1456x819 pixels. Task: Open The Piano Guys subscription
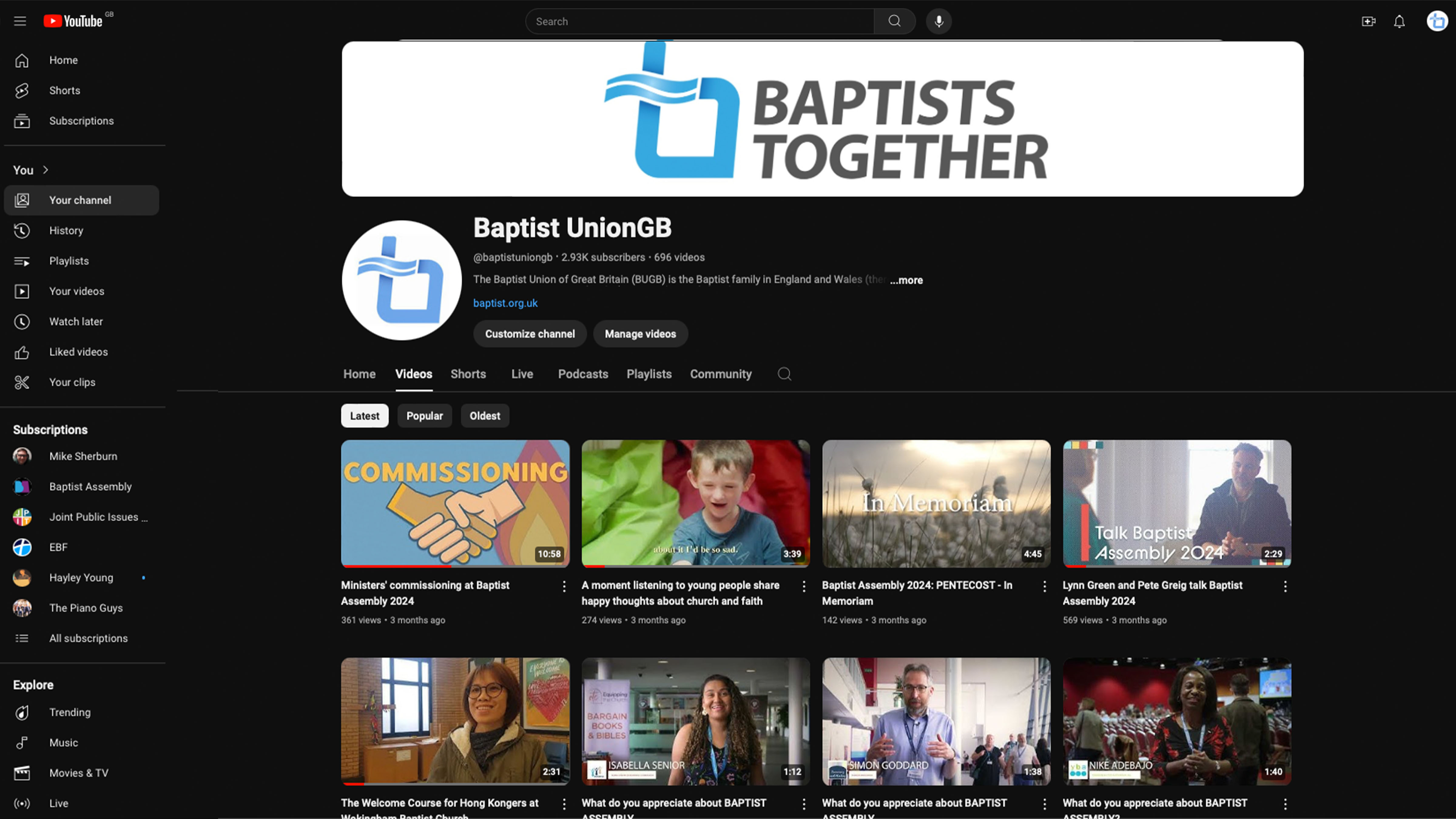(x=81, y=608)
